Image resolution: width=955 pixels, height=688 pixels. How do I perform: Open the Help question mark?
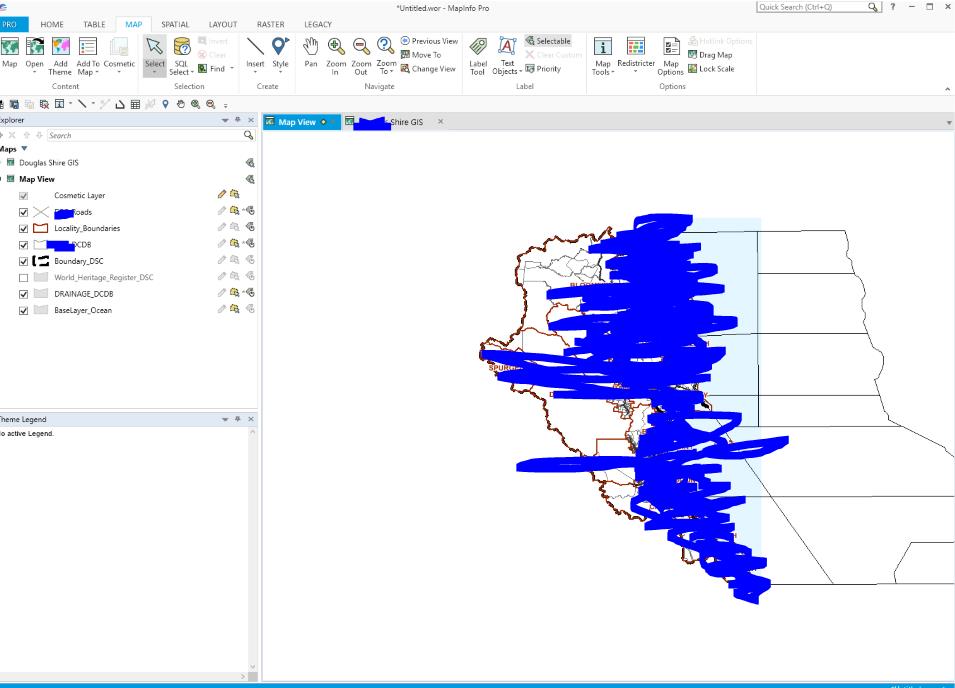point(892,7)
